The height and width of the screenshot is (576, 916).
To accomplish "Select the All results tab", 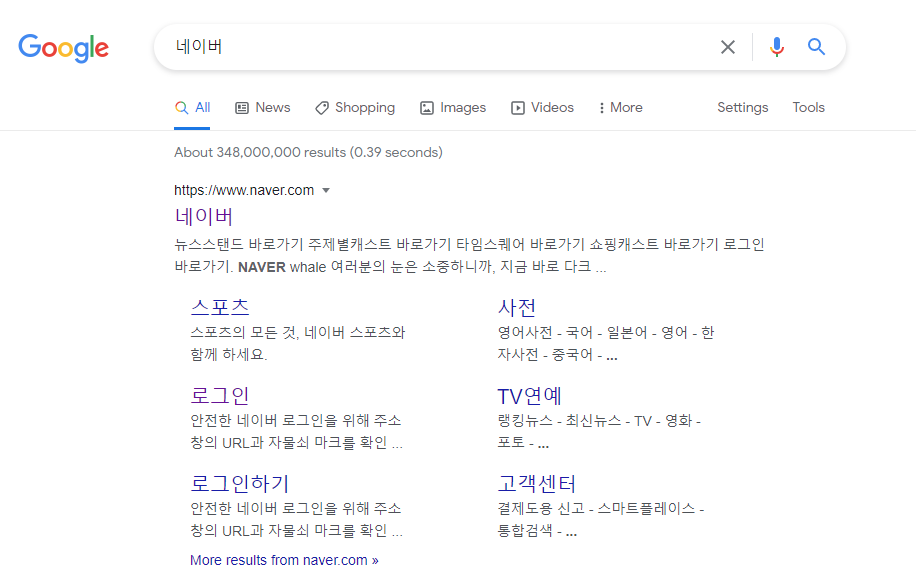I will point(192,107).
